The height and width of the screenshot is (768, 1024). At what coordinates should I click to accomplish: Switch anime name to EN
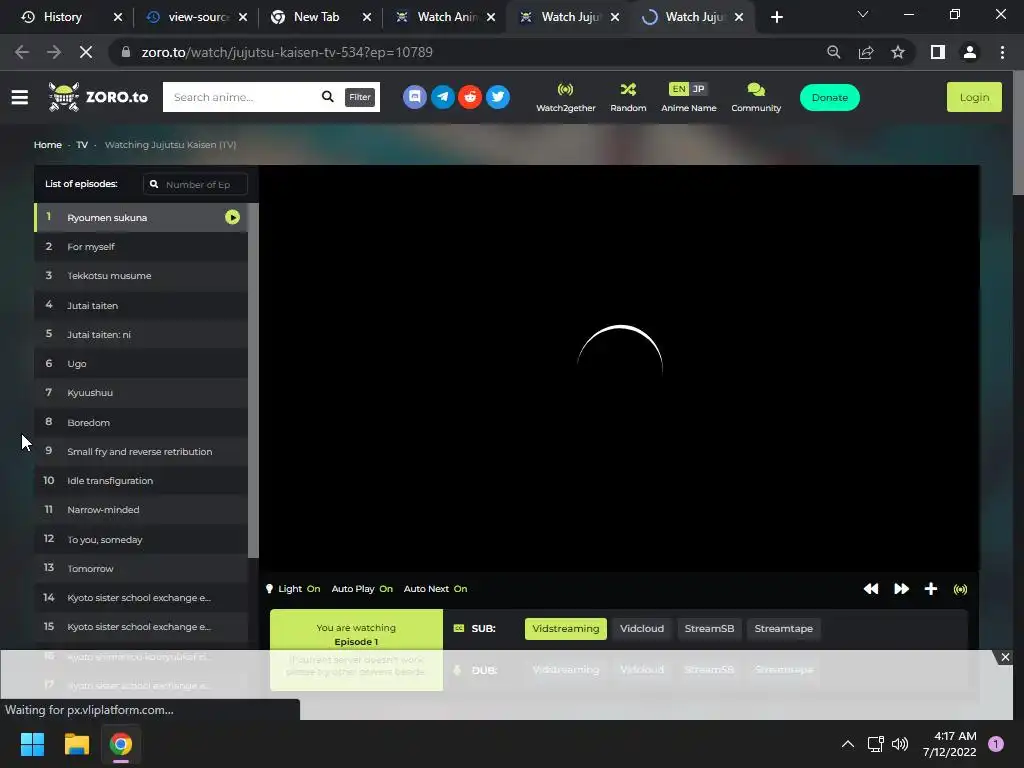click(x=679, y=89)
